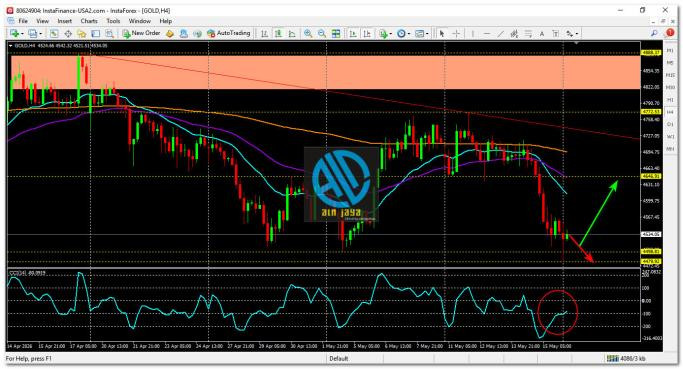
Task: Switch to bar chart display
Action: pos(264,34)
